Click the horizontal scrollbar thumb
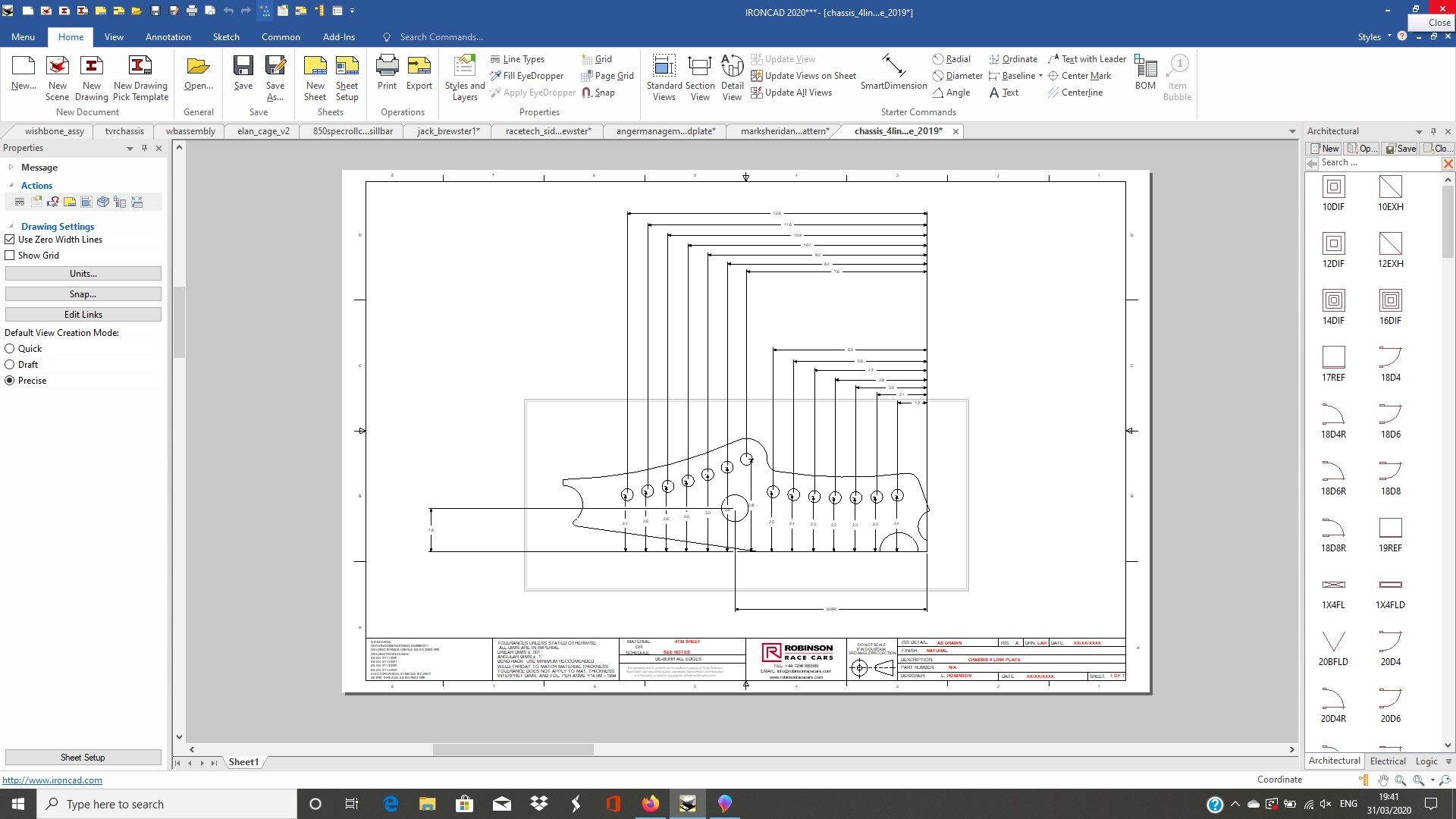This screenshot has width=1456, height=819. pyautogui.click(x=513, y=749)
